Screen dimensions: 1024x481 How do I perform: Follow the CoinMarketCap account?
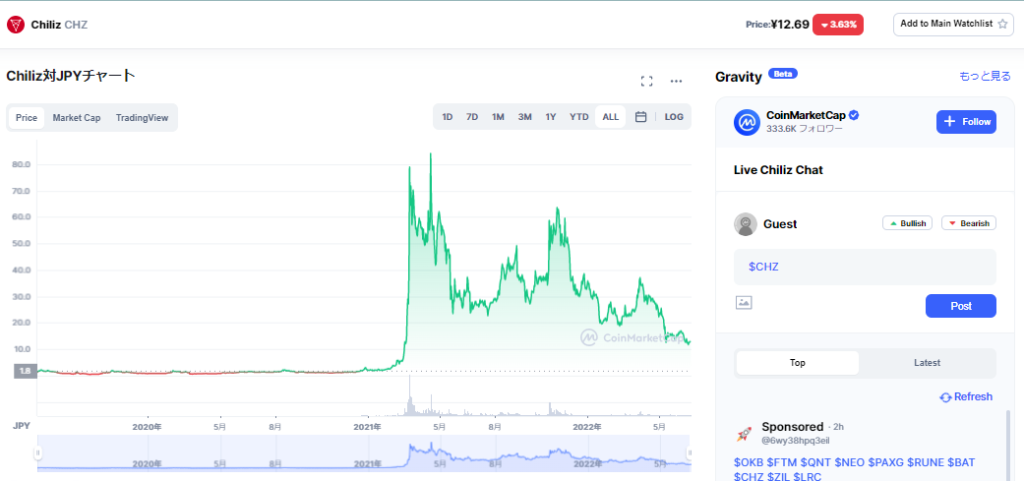click(966, 122)
